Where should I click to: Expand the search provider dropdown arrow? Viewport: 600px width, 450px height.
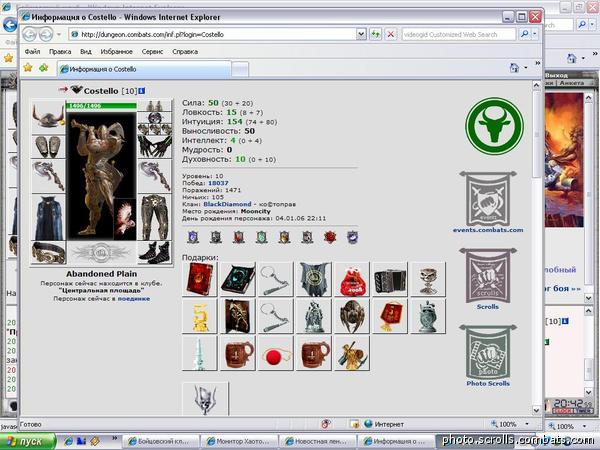pos(535,34)
